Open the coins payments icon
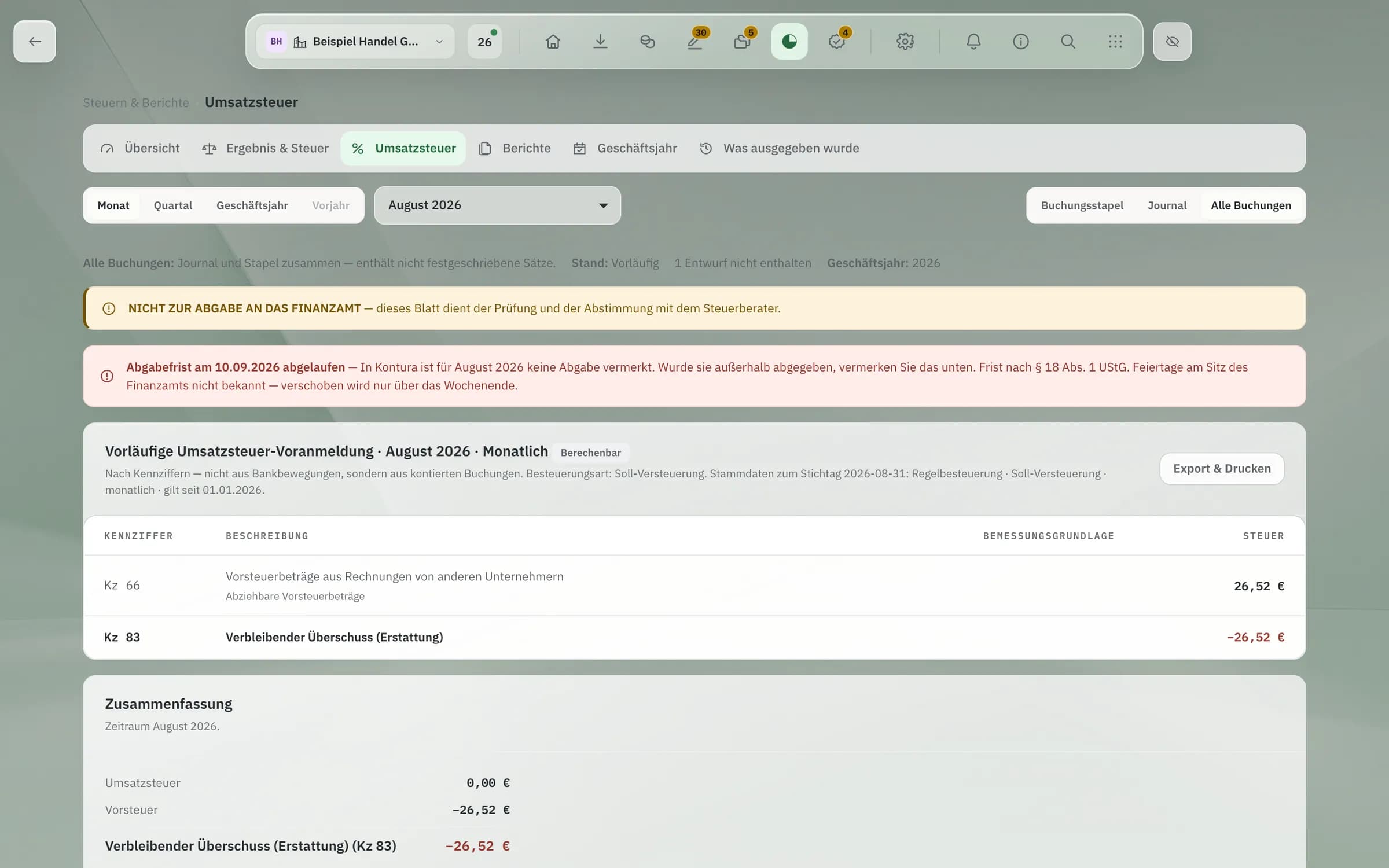Viewport: 1389px width, 868px height. click(x=648, y=42)
